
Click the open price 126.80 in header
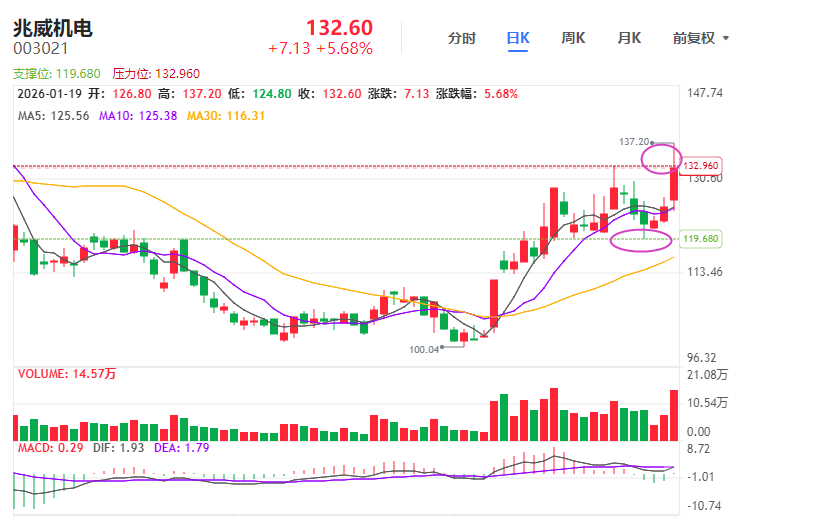[x=132, y=94]
